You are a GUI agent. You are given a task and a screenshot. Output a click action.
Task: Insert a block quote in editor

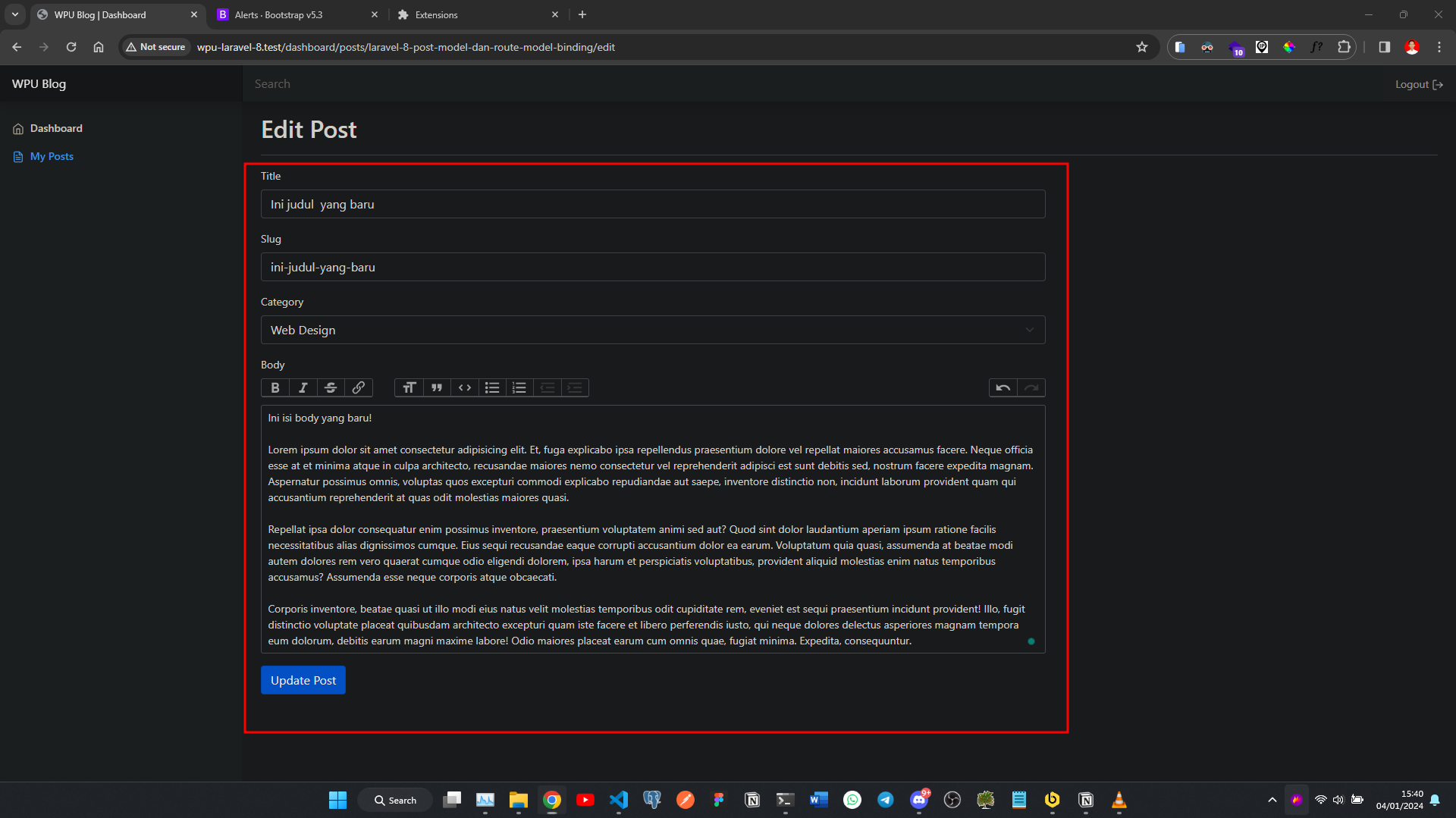click(437, 388)
